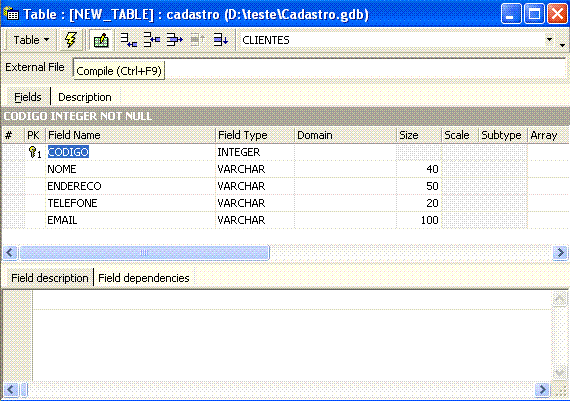Screen dimensions: 570x401
Task: Open the Field dependencies tab
Action: (144, 278)
